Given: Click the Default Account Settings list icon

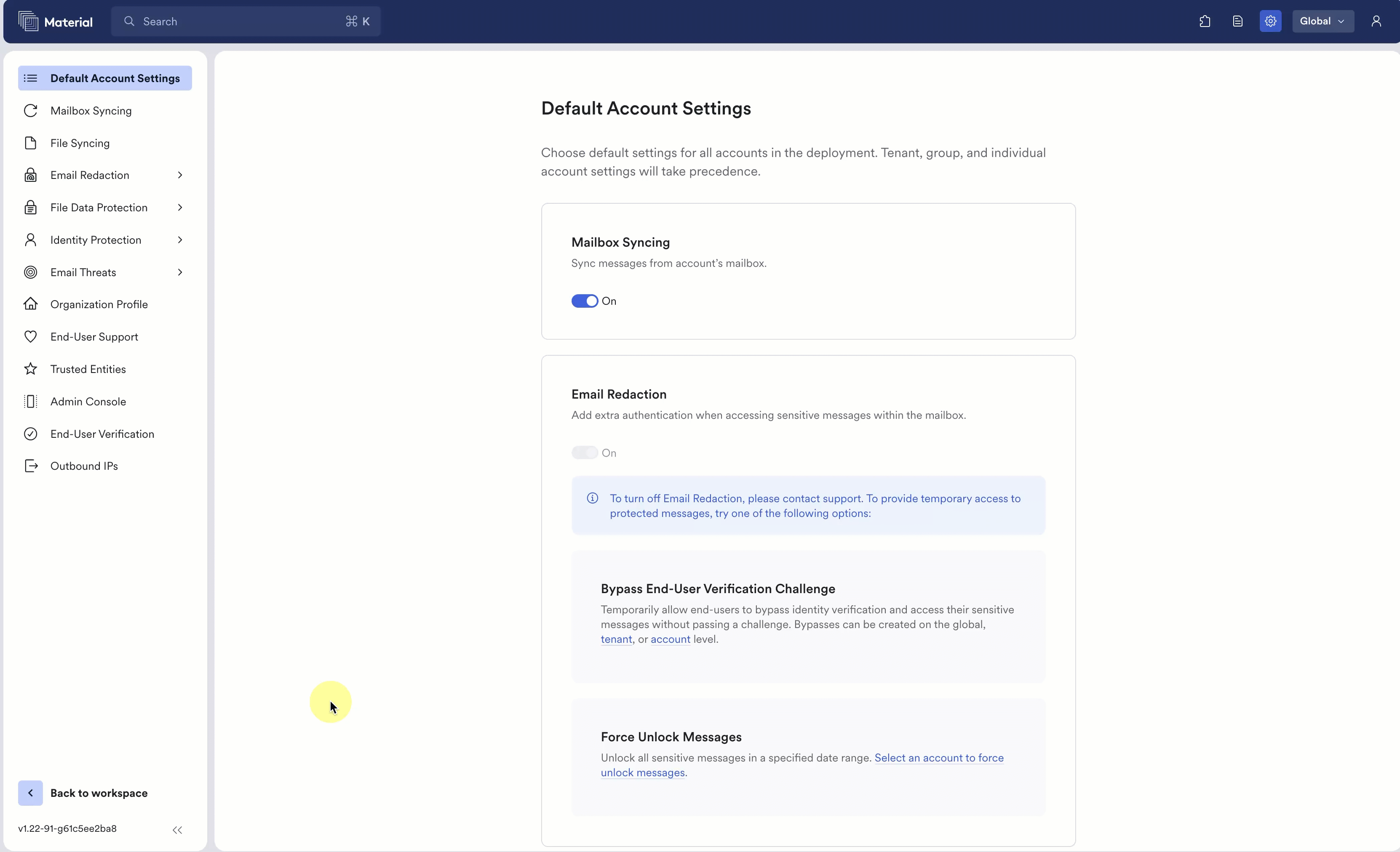Looking at the screenshot, I should click(x=31, y=78).
